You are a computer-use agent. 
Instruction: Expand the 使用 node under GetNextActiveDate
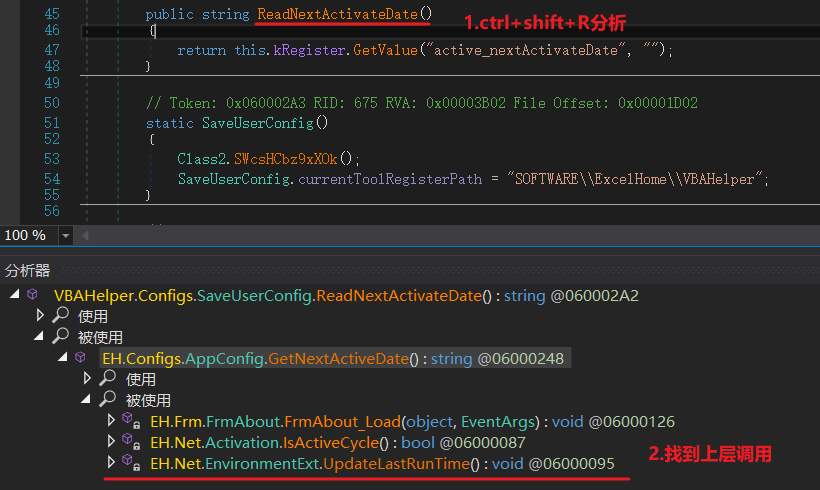pos(87,378)
